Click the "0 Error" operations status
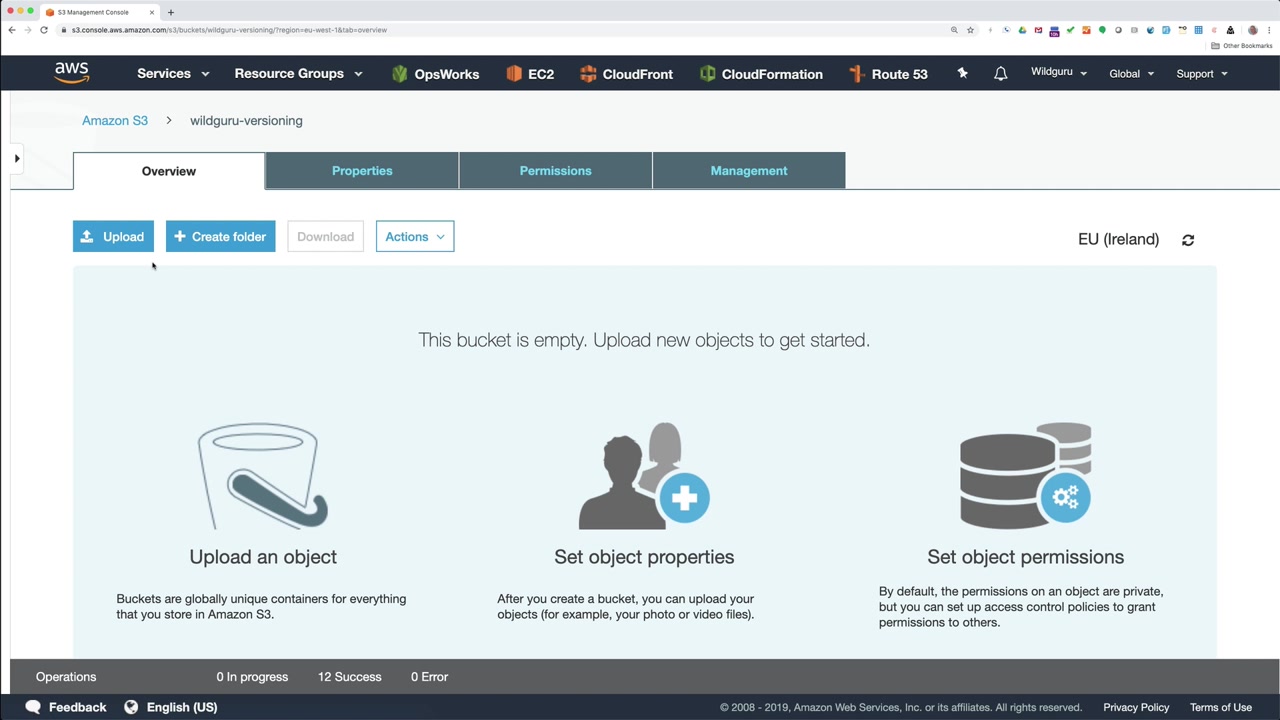1280x720 pixels. click(x=429, y=677)
